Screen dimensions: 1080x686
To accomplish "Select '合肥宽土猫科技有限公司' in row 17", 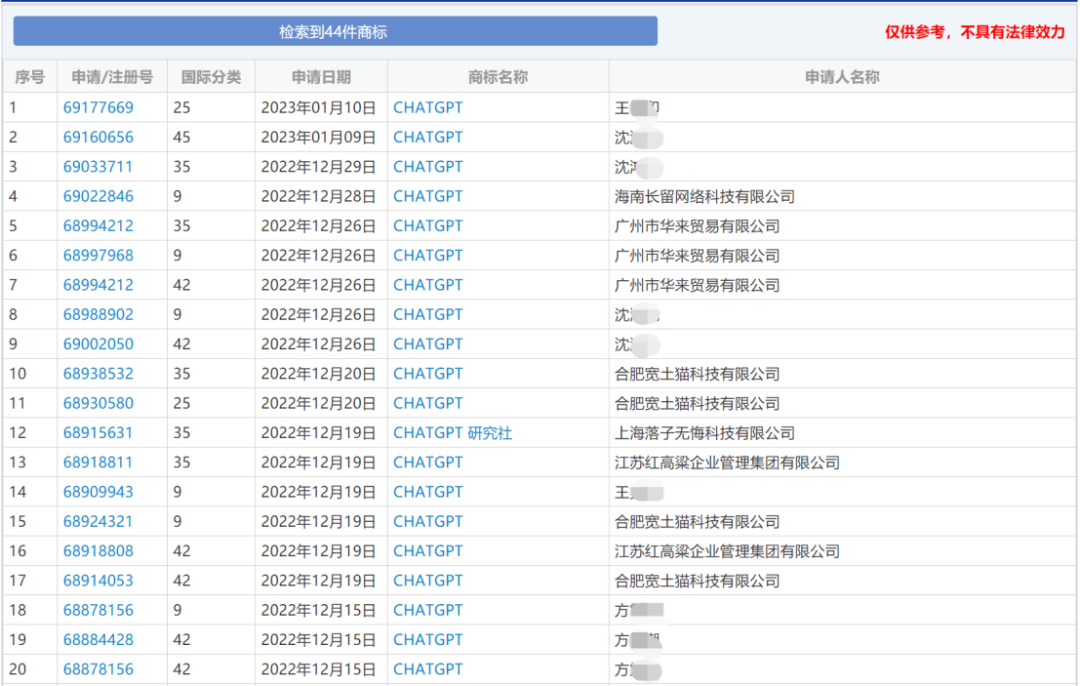I will pyautogui.click(x=697, y=582).
